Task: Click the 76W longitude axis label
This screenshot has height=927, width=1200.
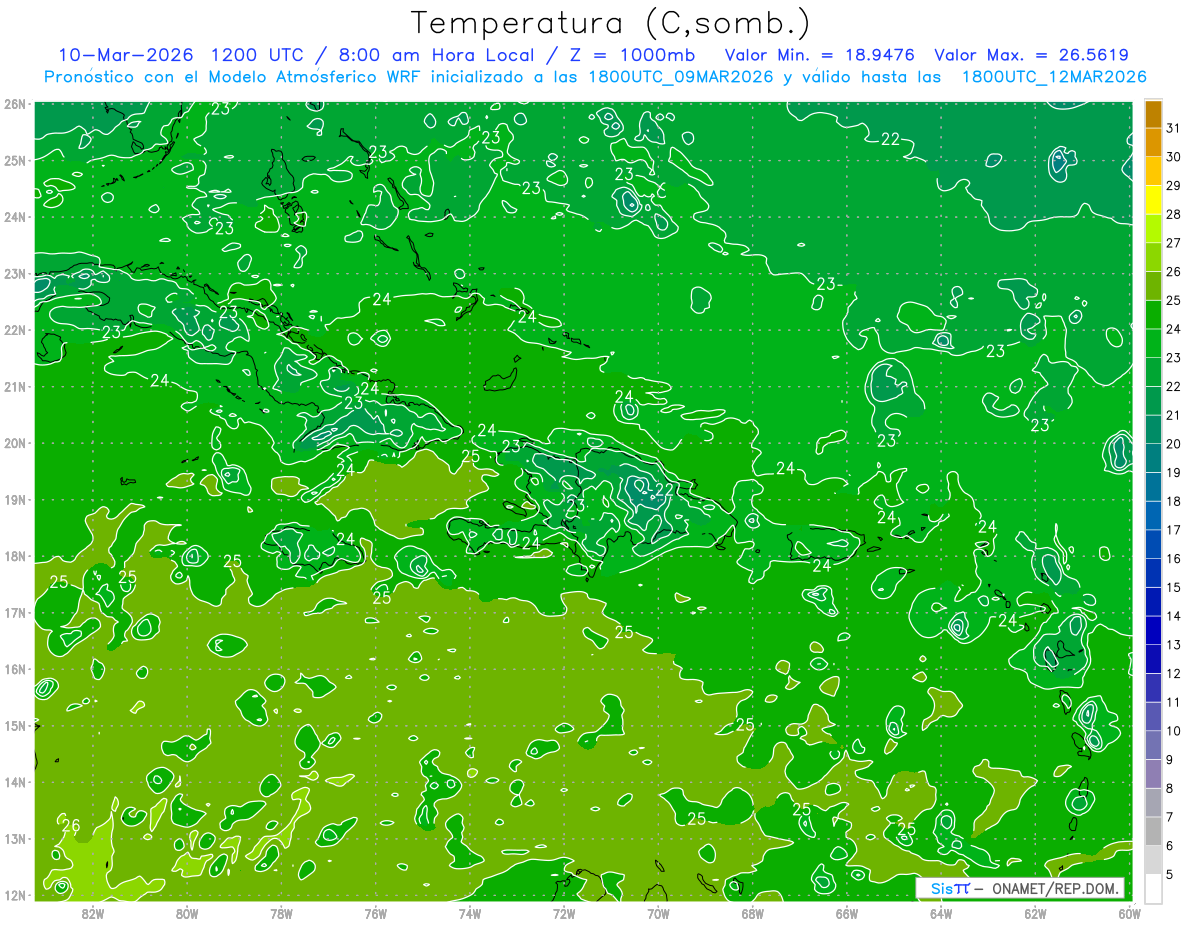Action: point(375,913)
